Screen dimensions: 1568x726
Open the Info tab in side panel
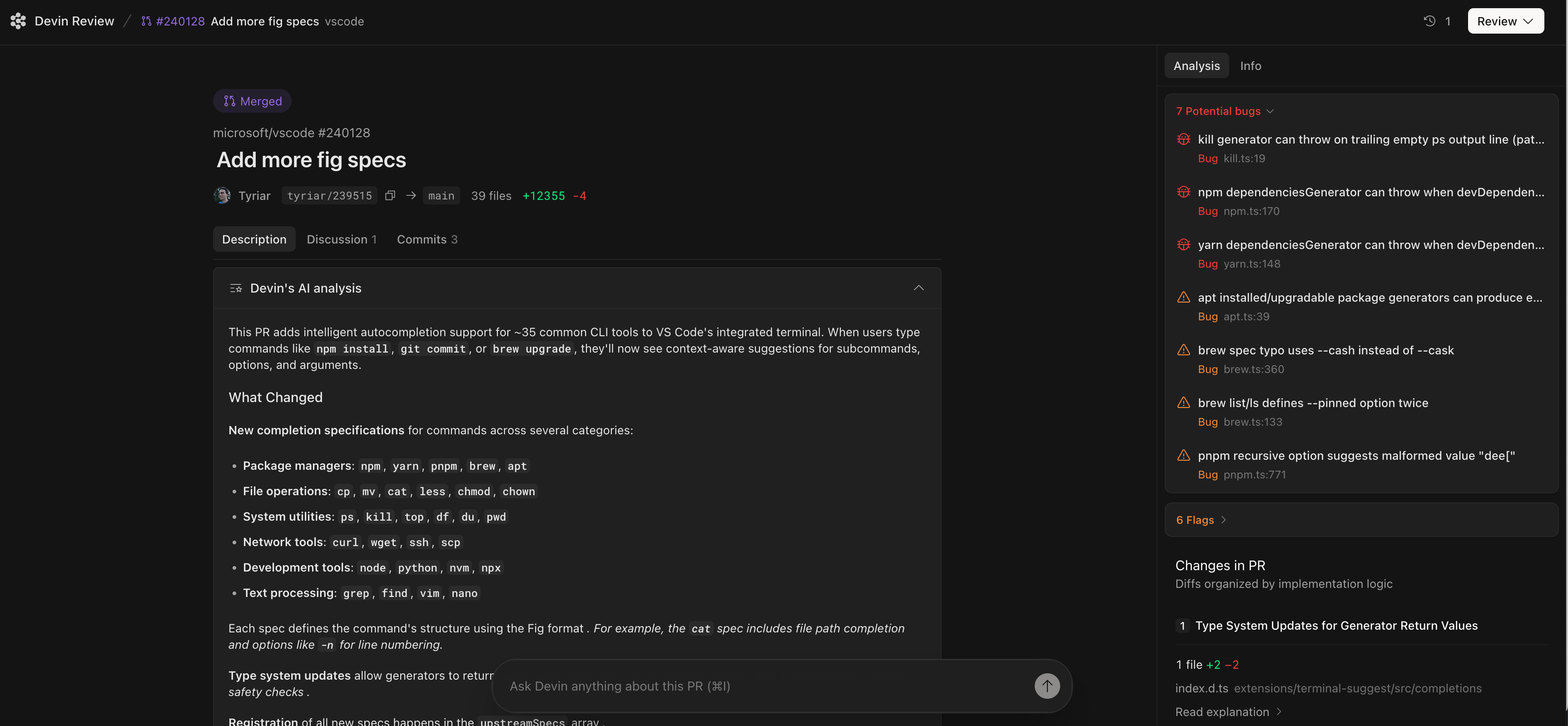1250,66
